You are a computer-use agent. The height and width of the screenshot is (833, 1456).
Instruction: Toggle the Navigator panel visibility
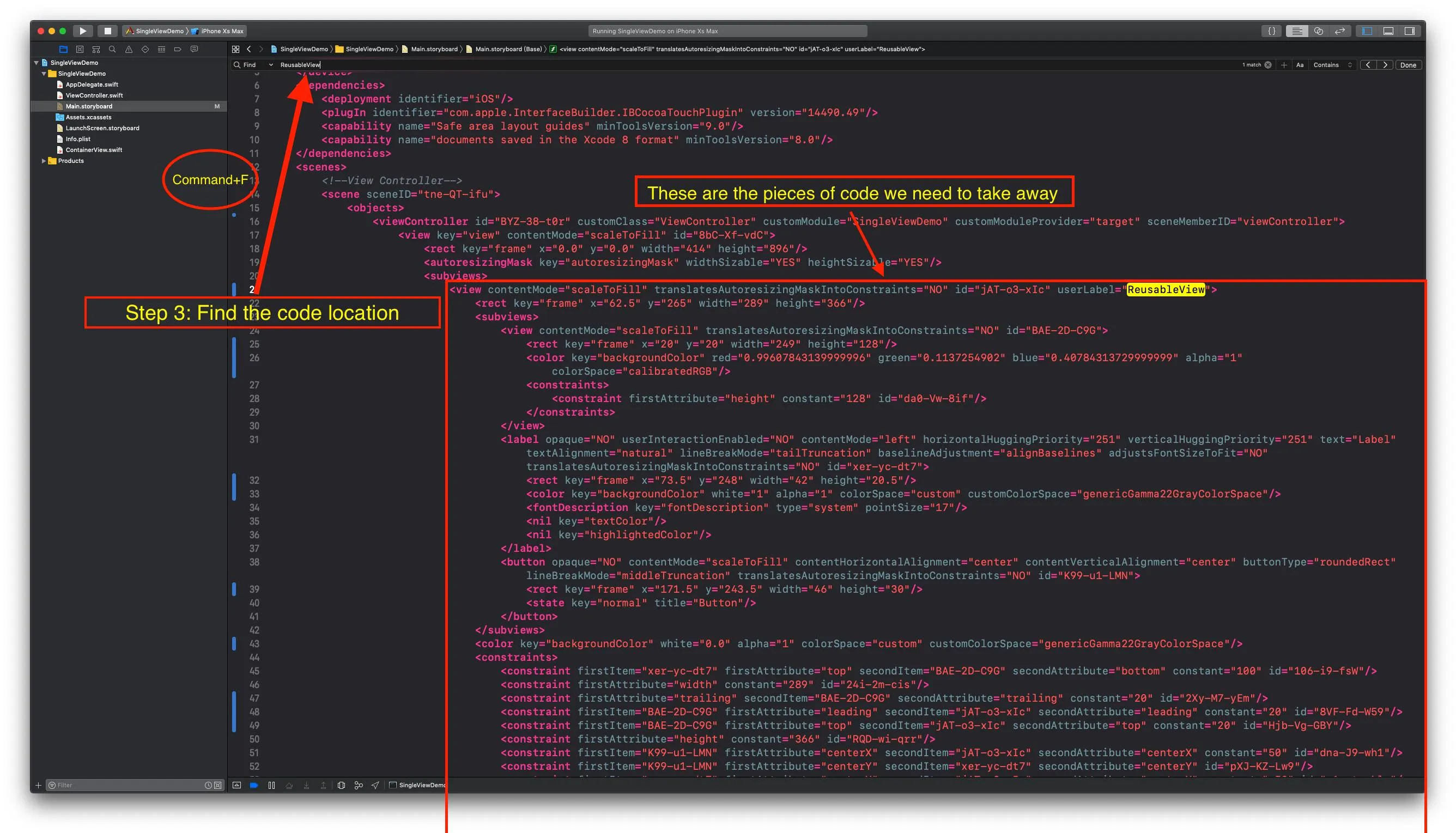[1367, 31]
